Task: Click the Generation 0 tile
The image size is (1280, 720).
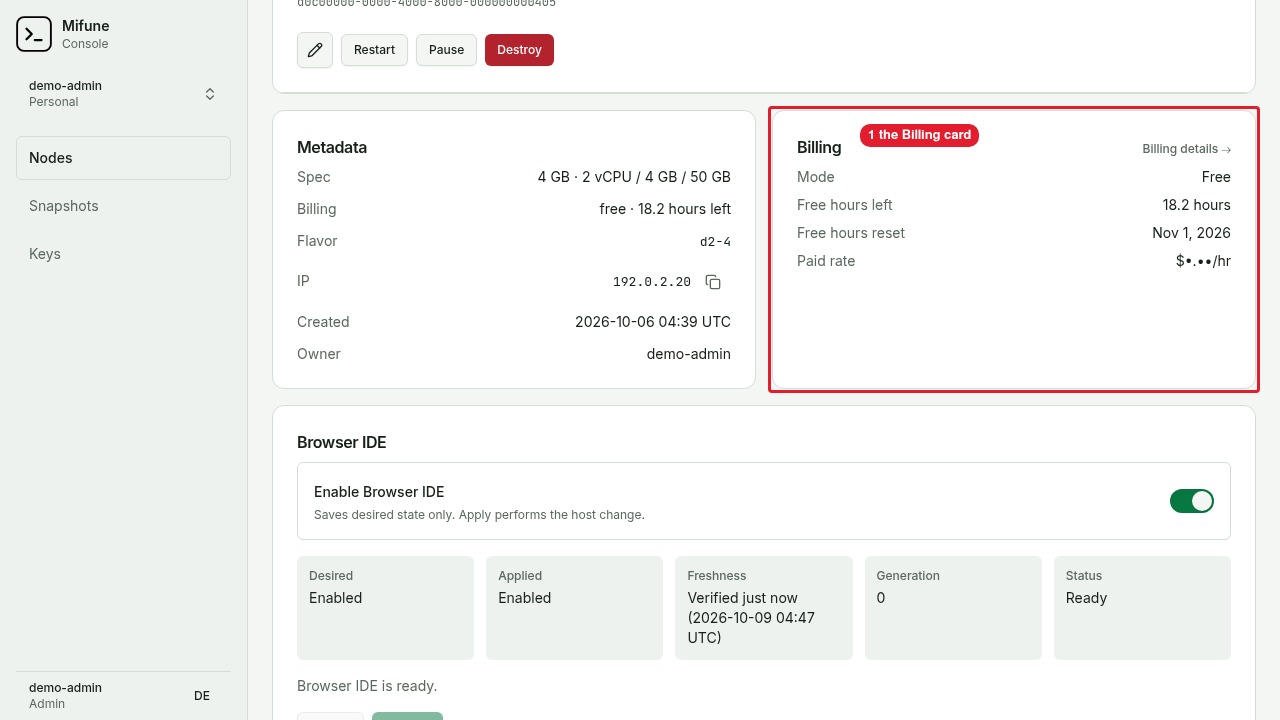Action: [x=953, y=608]
